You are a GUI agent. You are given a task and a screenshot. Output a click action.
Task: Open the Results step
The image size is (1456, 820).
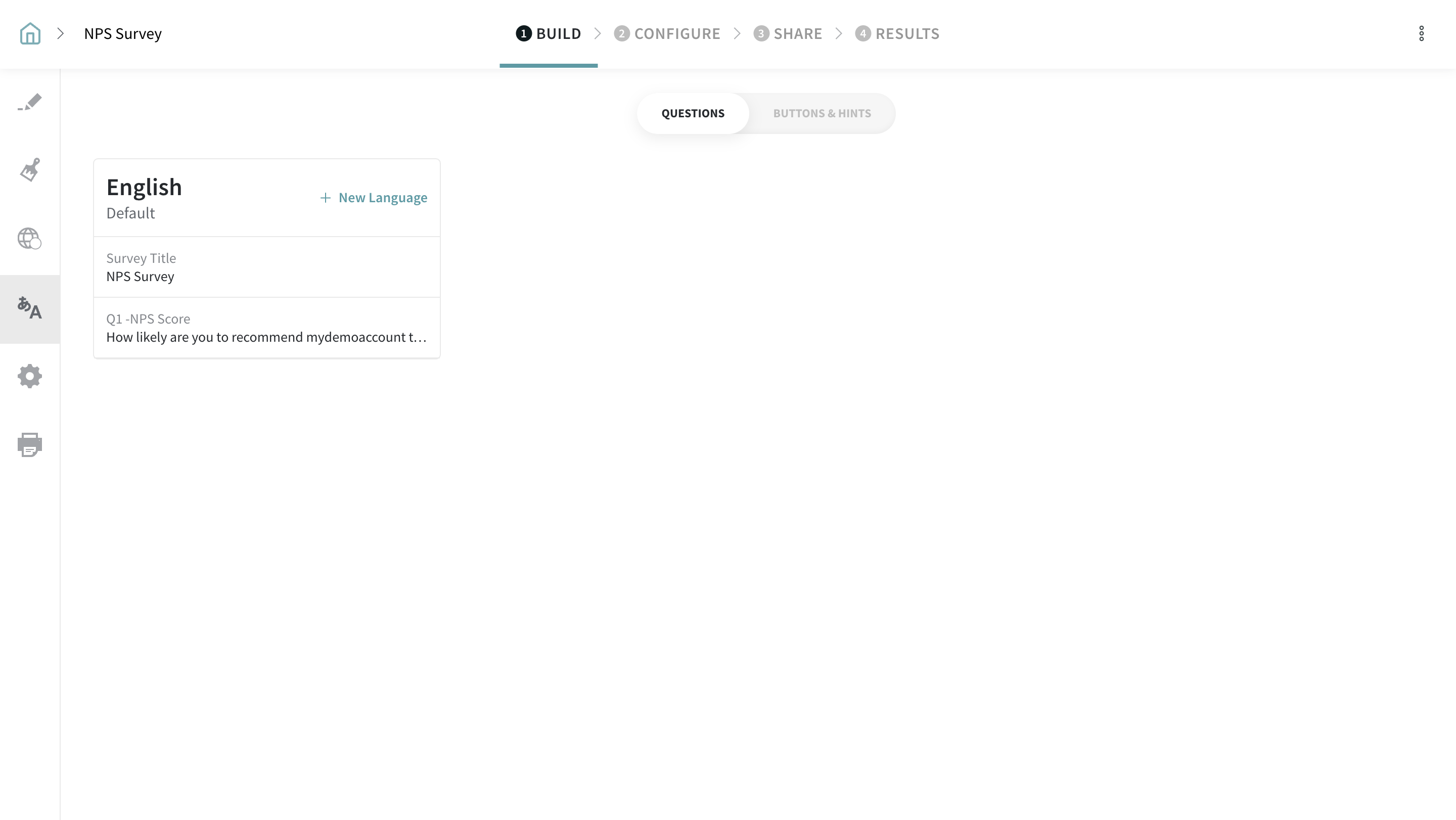point(897,33)
